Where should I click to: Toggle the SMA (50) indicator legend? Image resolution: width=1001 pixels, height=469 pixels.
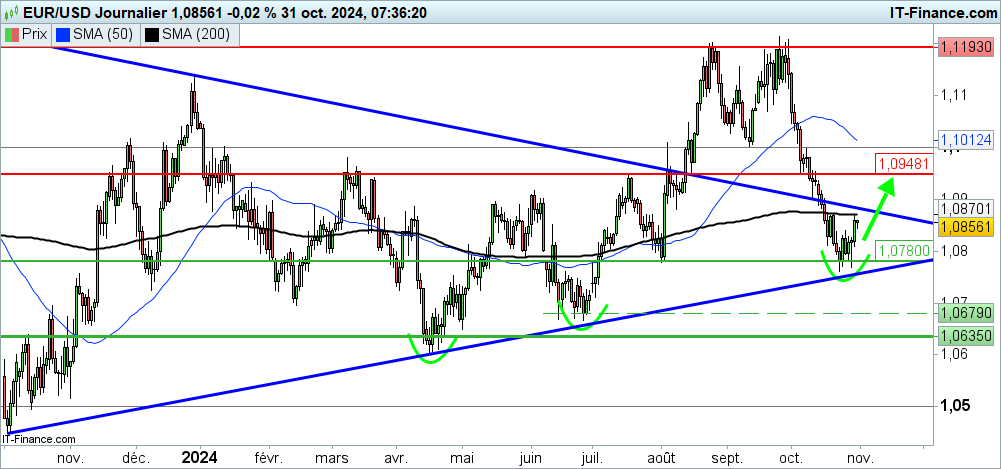tap(98, 34)
